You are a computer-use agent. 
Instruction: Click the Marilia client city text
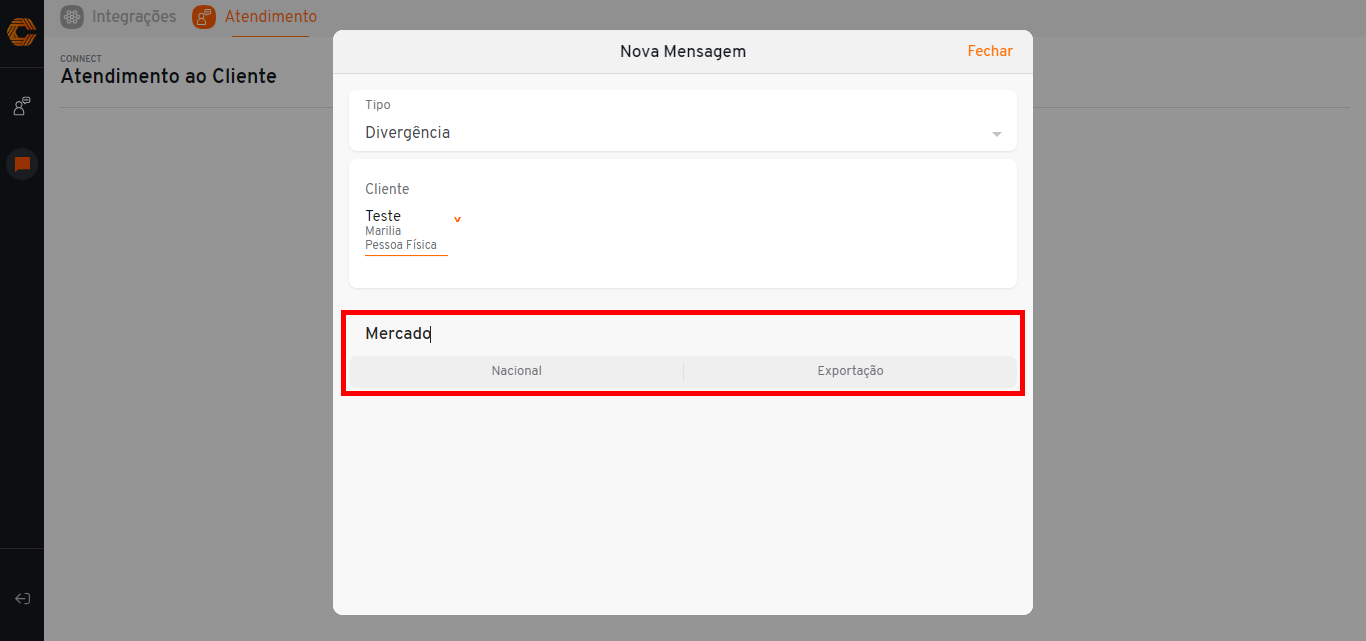(383, 231)
